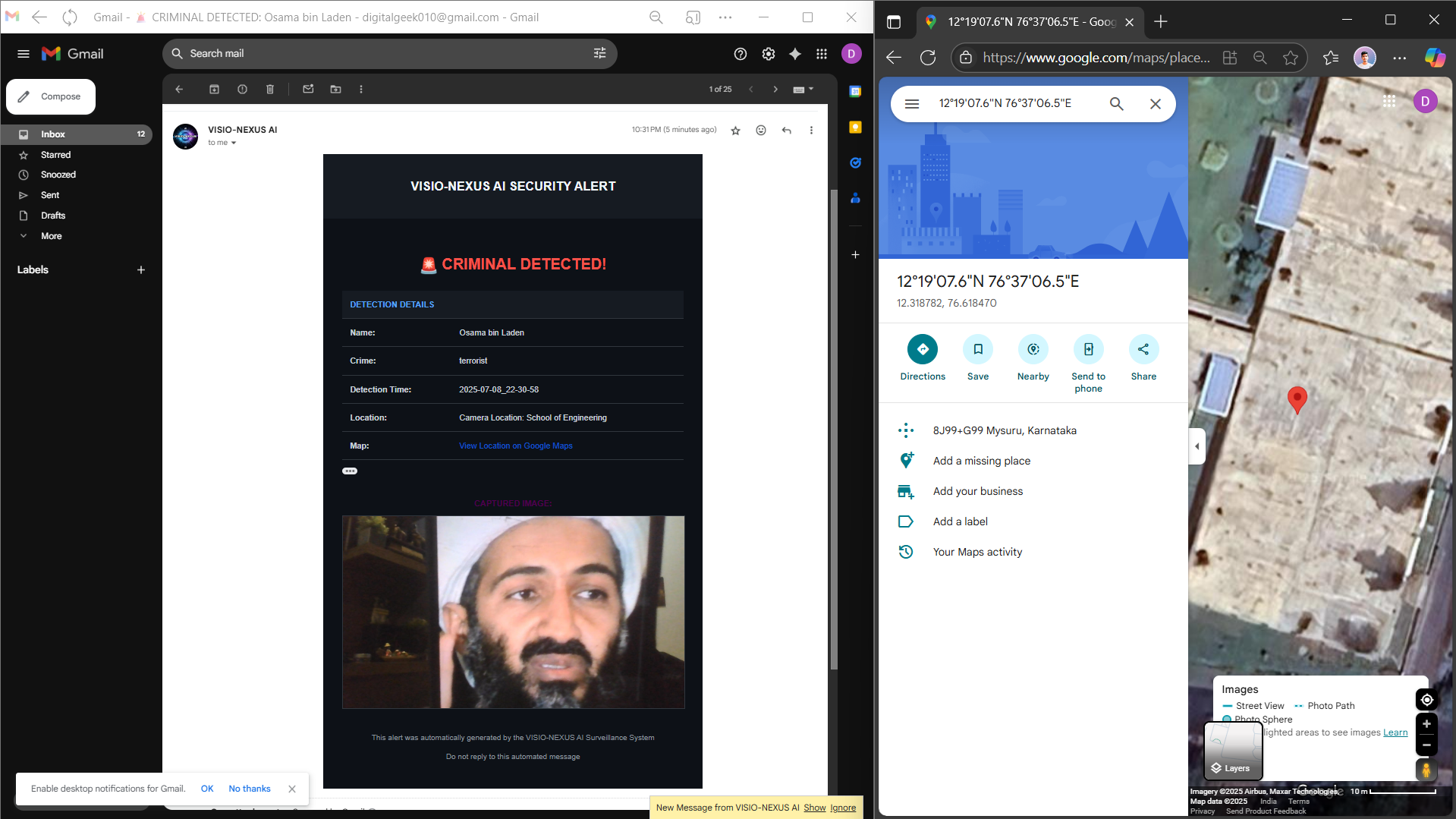The image size is (1456, 819).
Task: Open Google Tasks side panel
Action: click(855, 162)
